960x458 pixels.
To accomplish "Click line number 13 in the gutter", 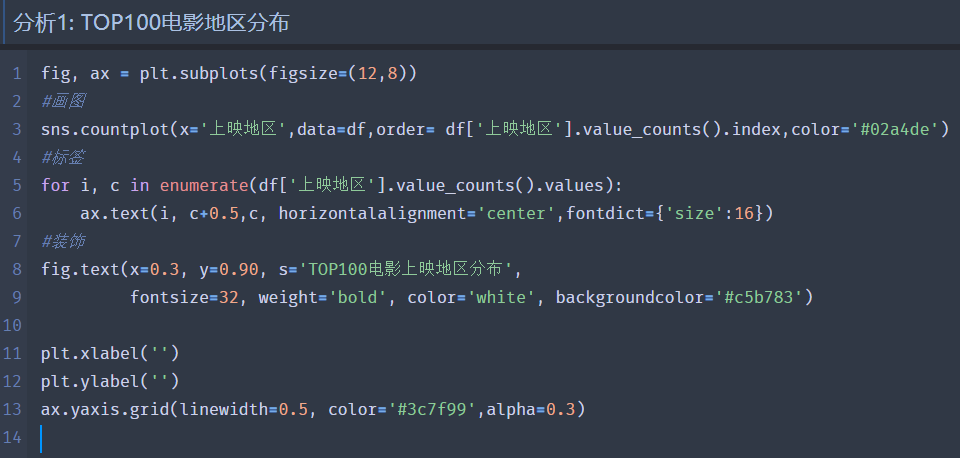I will (12, 409).
